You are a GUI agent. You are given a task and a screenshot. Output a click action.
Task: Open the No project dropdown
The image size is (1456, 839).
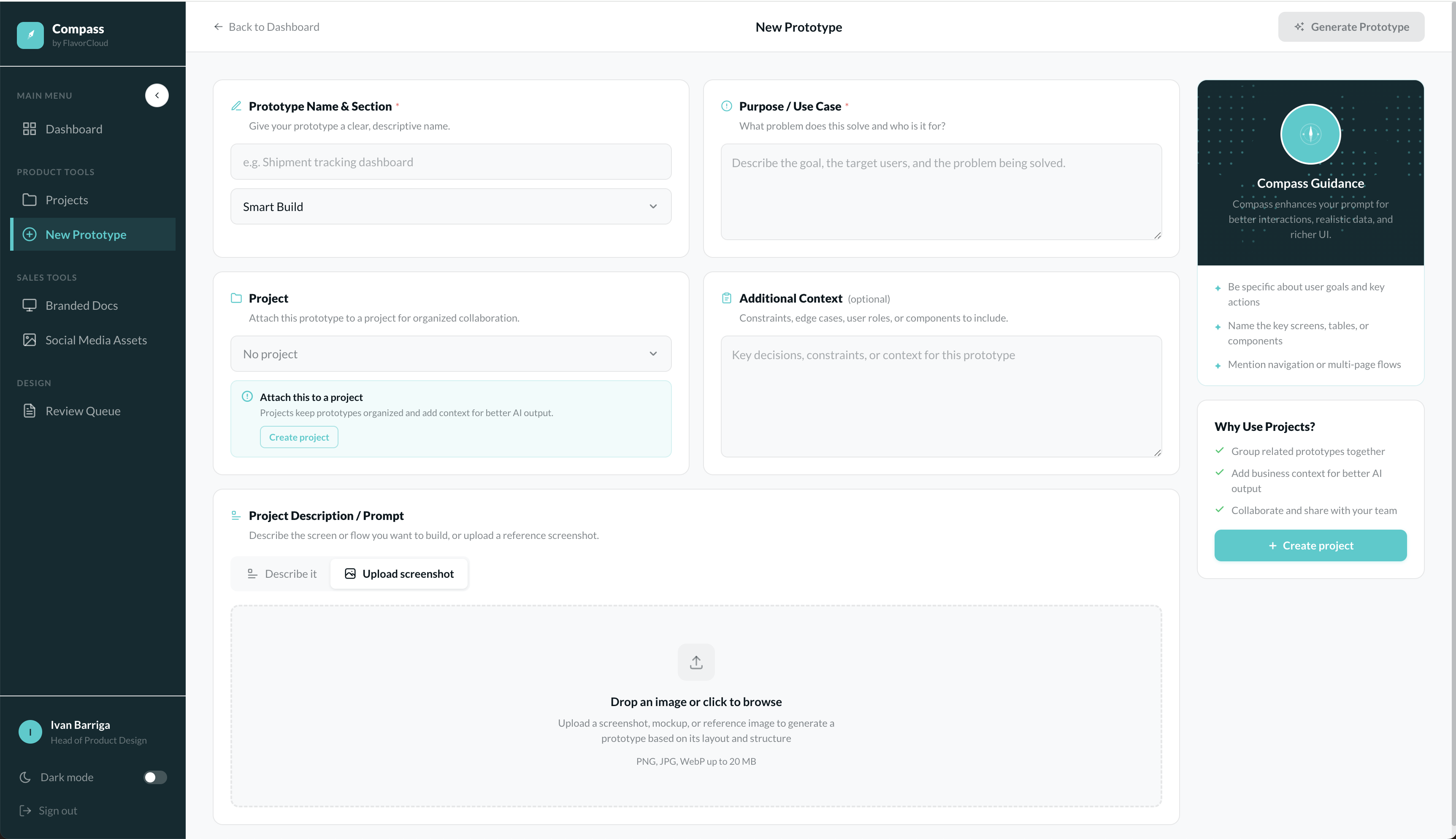(x=451, y=354)
